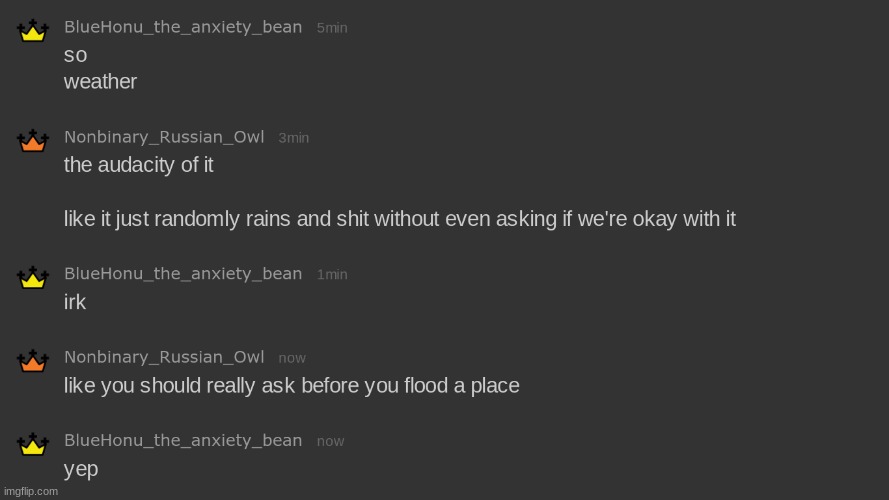Viewport: 889px width, 500px height.
Task: Click the message about it randomly raining
Action: [399, 219]
